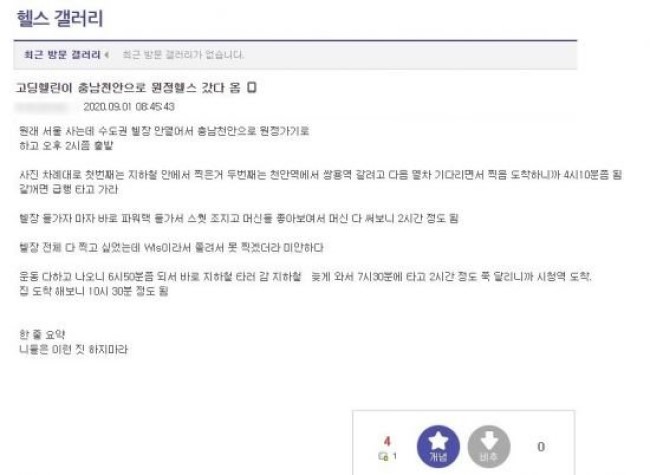Open the post title 고딩헬린이 충남천안으로 원정헬스 갔다 옴

[x=128, y=88]
